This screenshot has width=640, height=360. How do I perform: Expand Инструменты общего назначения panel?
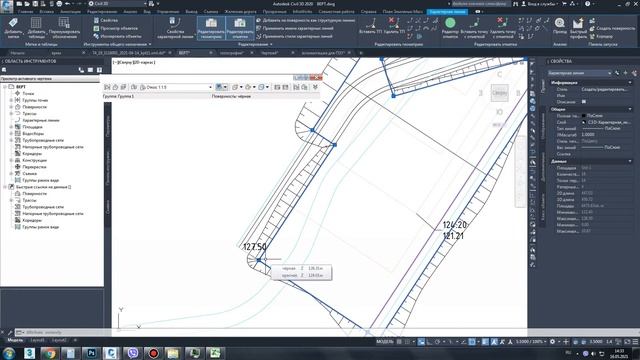coord(118,44)
